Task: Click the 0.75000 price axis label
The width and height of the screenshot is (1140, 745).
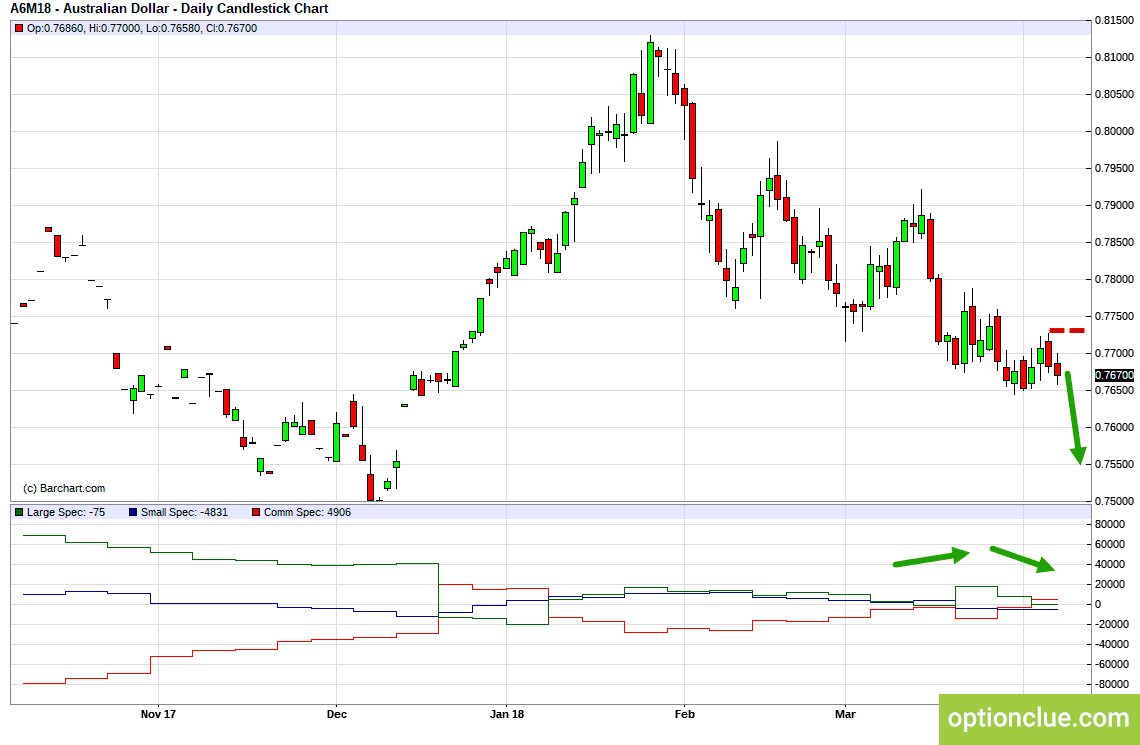Action: pyautogui.click(x=1115, y=502)
